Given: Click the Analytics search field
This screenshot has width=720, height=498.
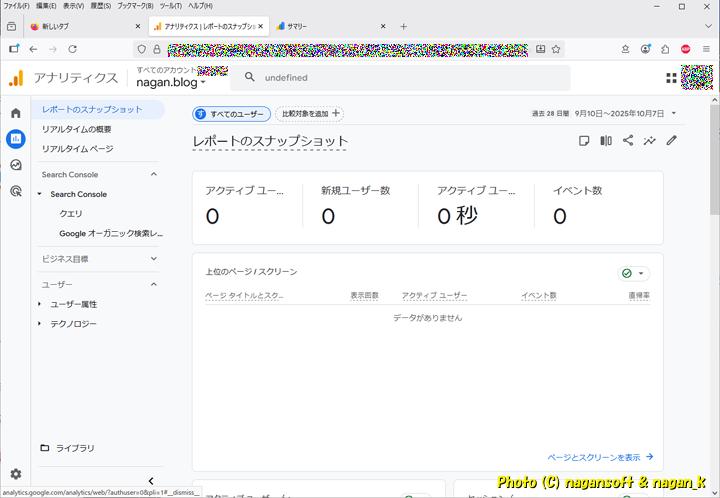Looking at the screenshot, I should click(x=400, y=77).
